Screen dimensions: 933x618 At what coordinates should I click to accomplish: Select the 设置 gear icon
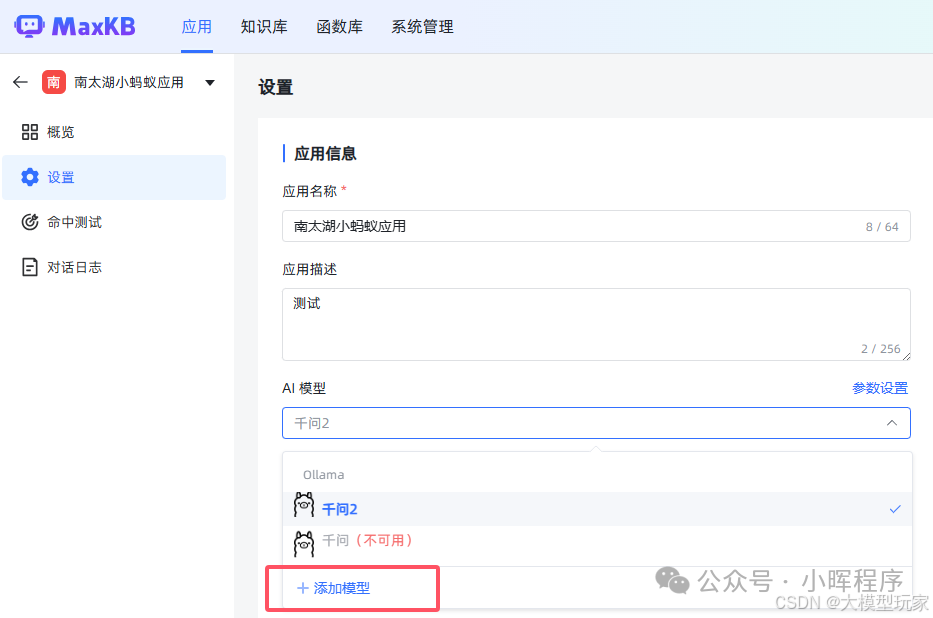(x=30, y=177)
